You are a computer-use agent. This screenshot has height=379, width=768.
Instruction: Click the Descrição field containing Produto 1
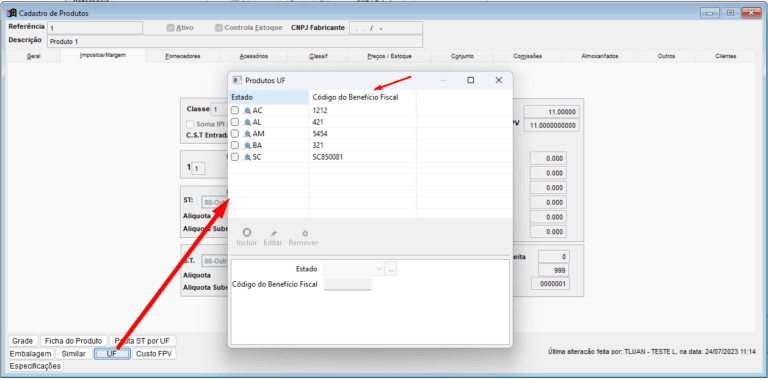pyautogui.click(x=235, y=41)
